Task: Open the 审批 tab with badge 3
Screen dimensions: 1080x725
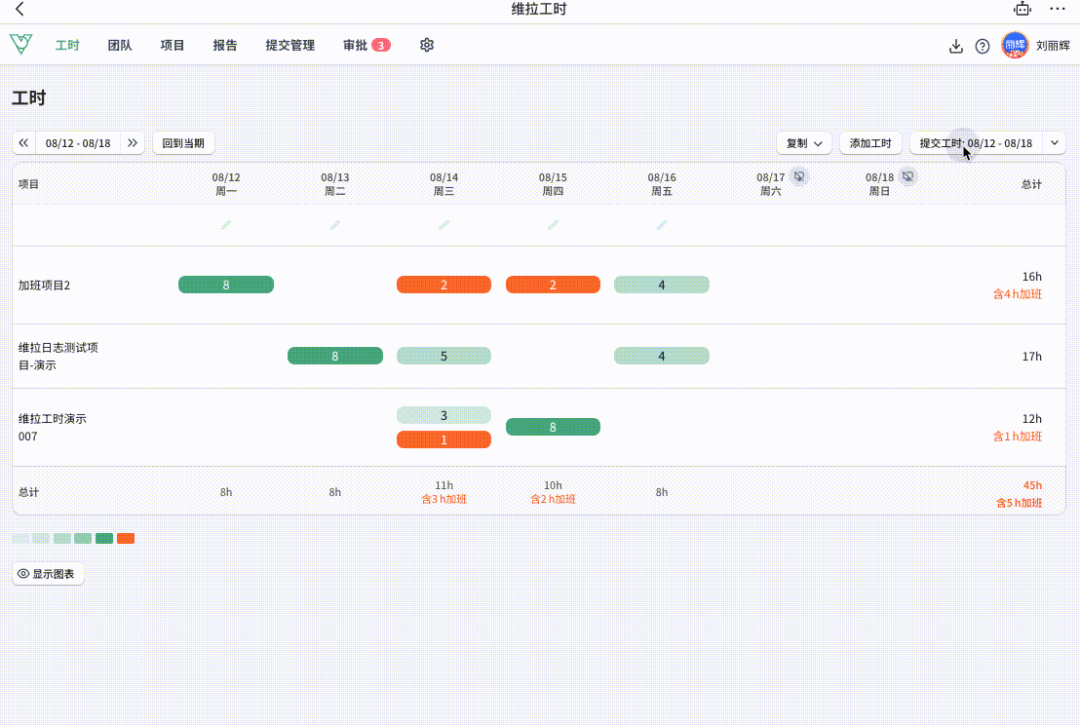Action: click(x=366, y=45)
